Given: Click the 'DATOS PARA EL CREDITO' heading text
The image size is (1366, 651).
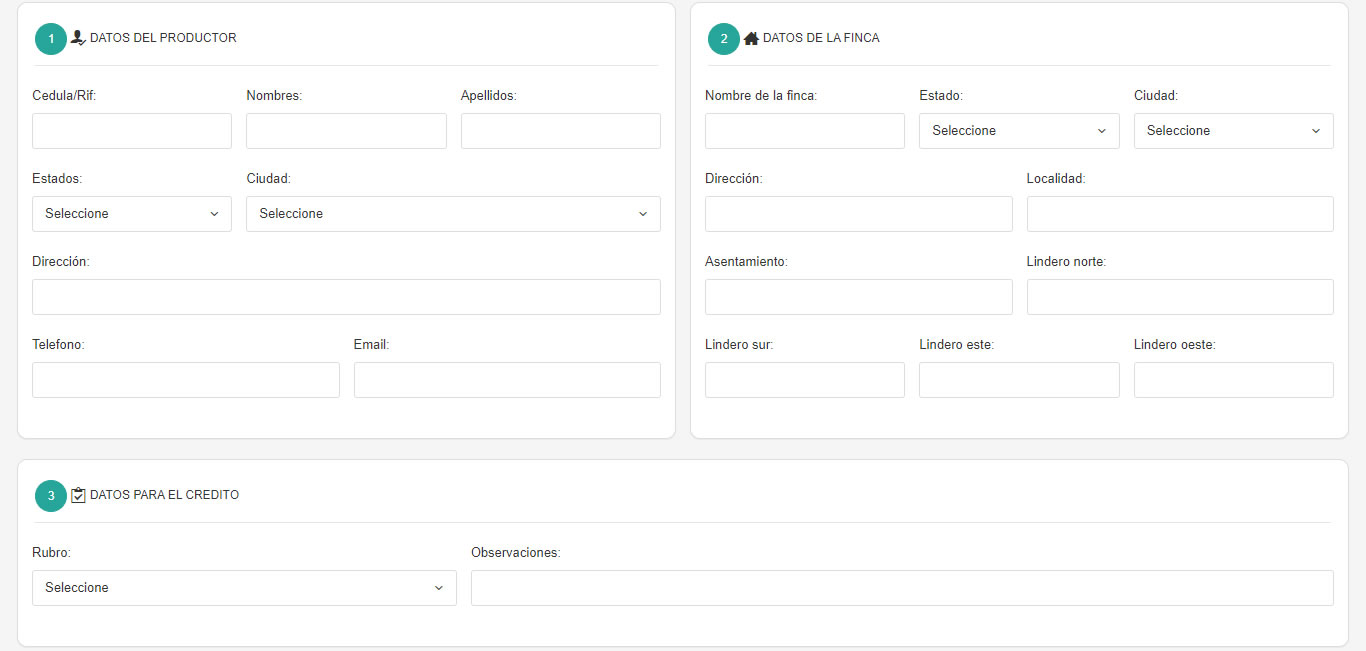Looking at the screenshot, I should [x=164, y=495].
